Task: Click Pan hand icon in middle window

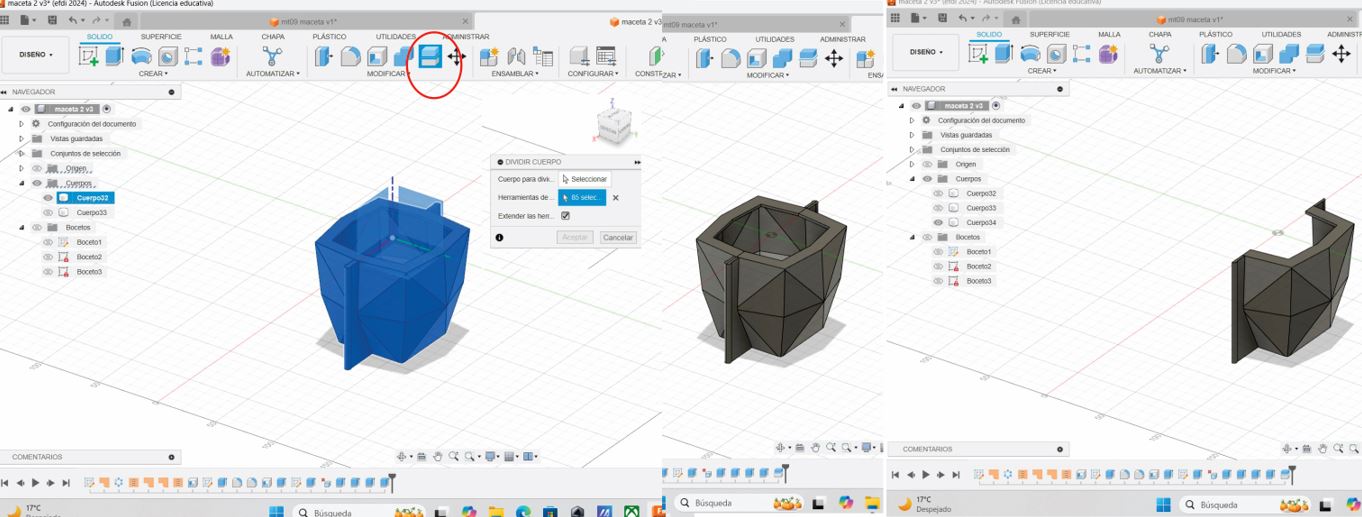Action: point(815,447)
